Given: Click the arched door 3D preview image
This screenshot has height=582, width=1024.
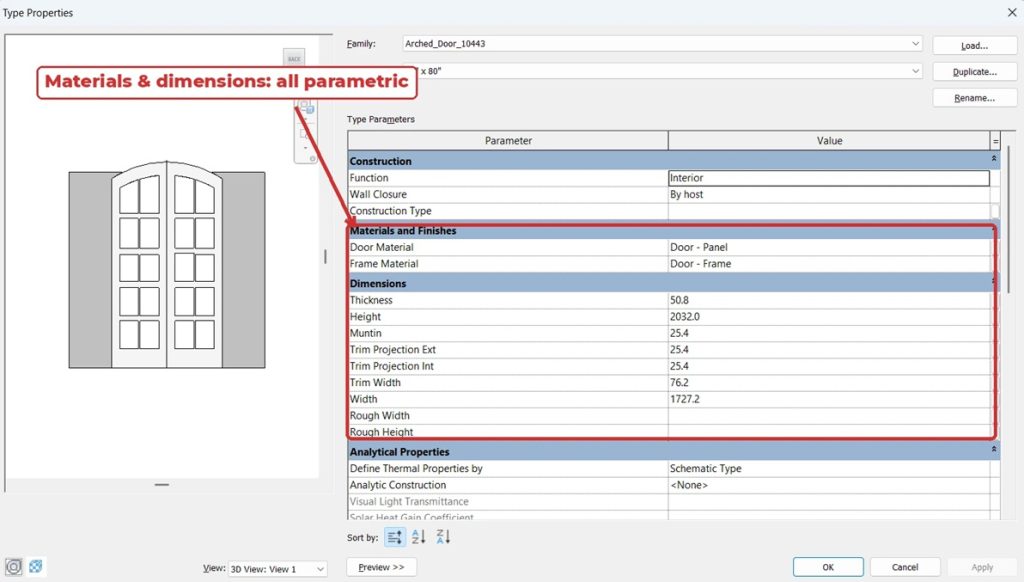Looking at the screenshot, I should click(167, 265).
